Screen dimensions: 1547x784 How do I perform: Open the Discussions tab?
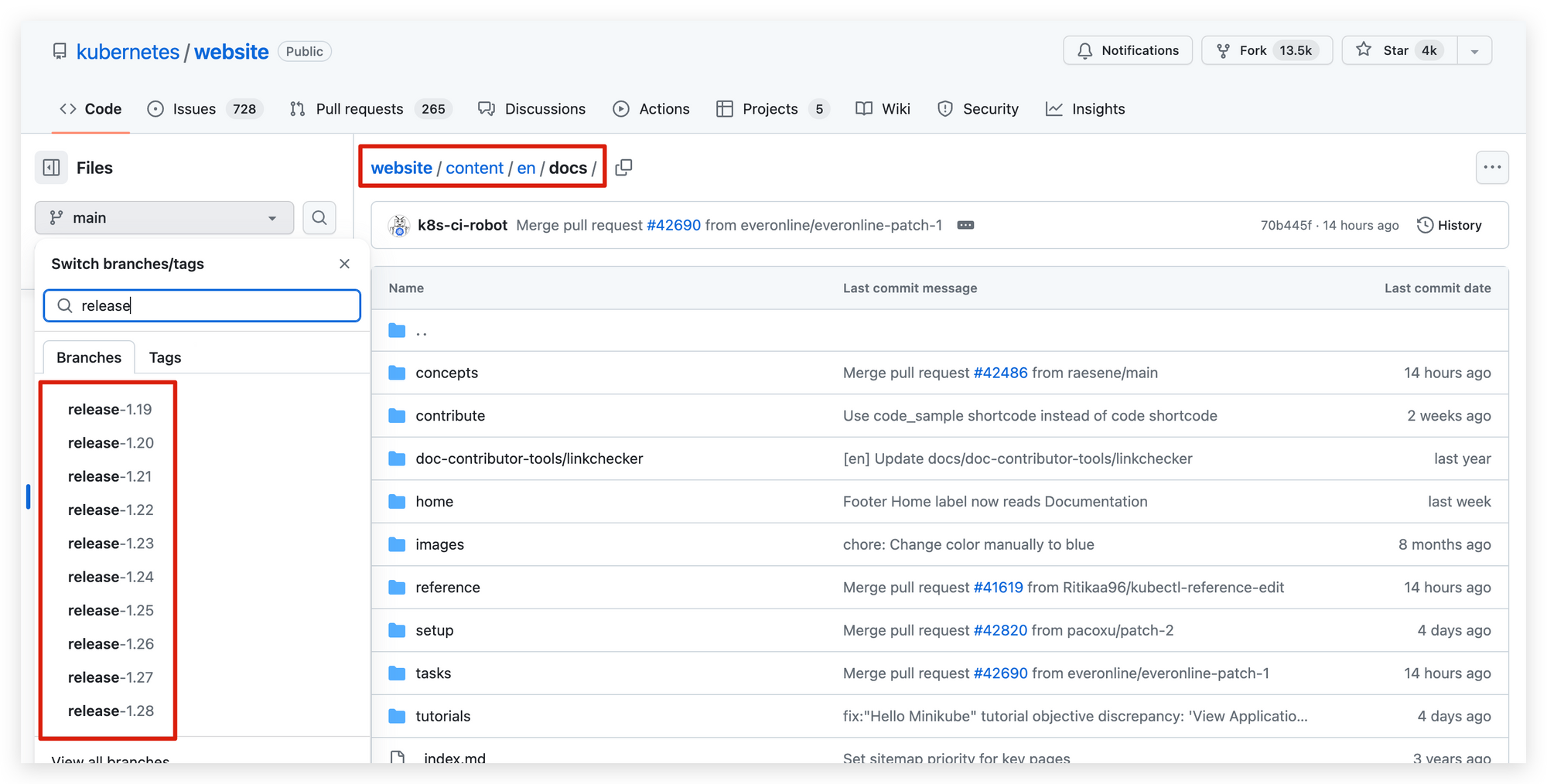(532, 109)
